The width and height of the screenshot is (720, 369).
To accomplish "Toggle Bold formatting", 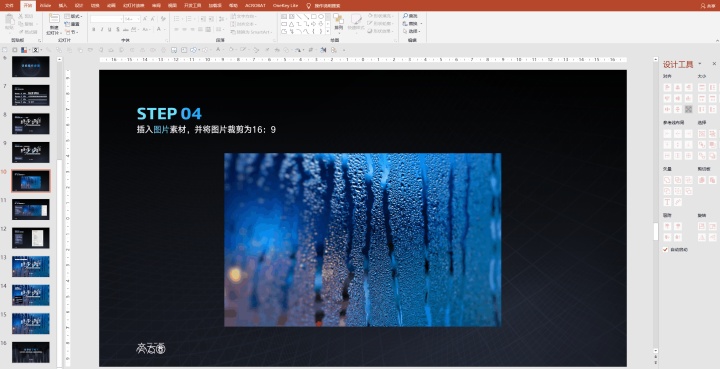I will [93, 29].
